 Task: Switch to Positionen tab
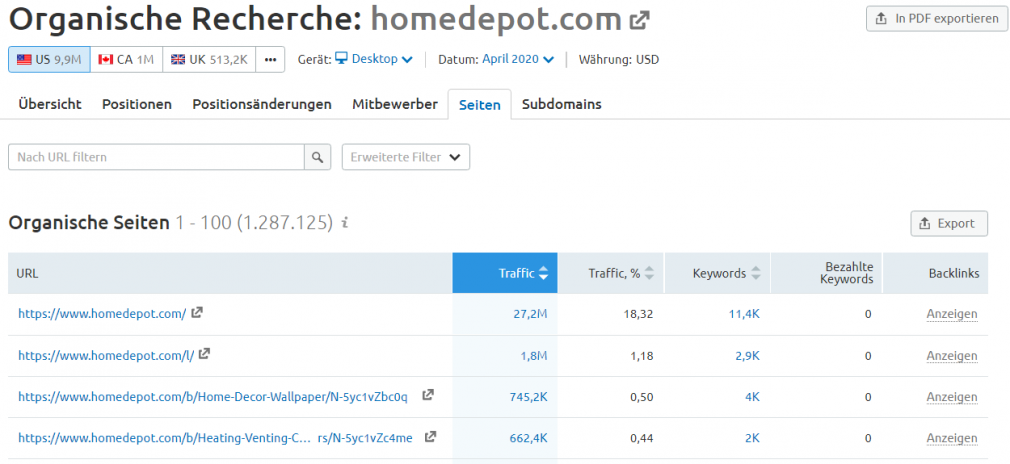137,104
